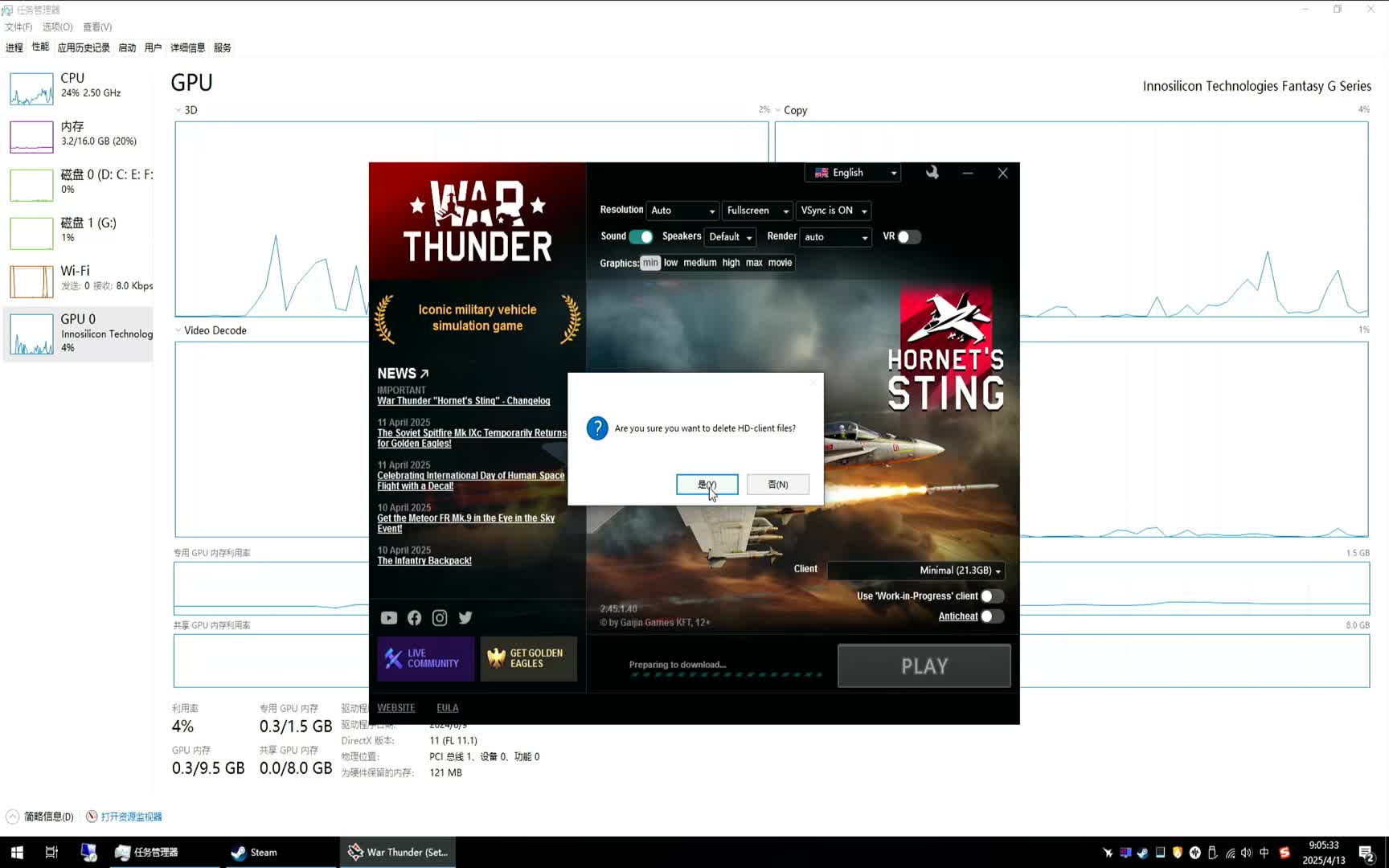The width and height of the screenshot is (1389, 868).
Task: Confirm deletion with the 是(Y) button
Action: [x=707, y=485]
